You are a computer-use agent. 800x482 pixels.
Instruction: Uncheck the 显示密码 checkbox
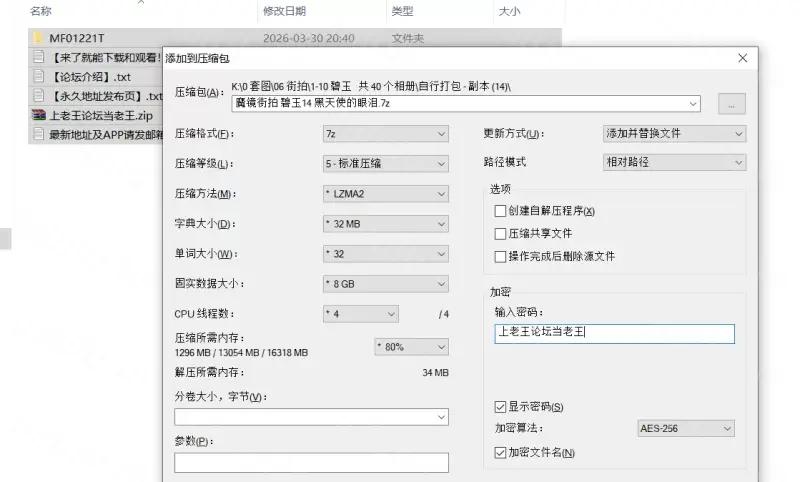[x=501, y=407]
